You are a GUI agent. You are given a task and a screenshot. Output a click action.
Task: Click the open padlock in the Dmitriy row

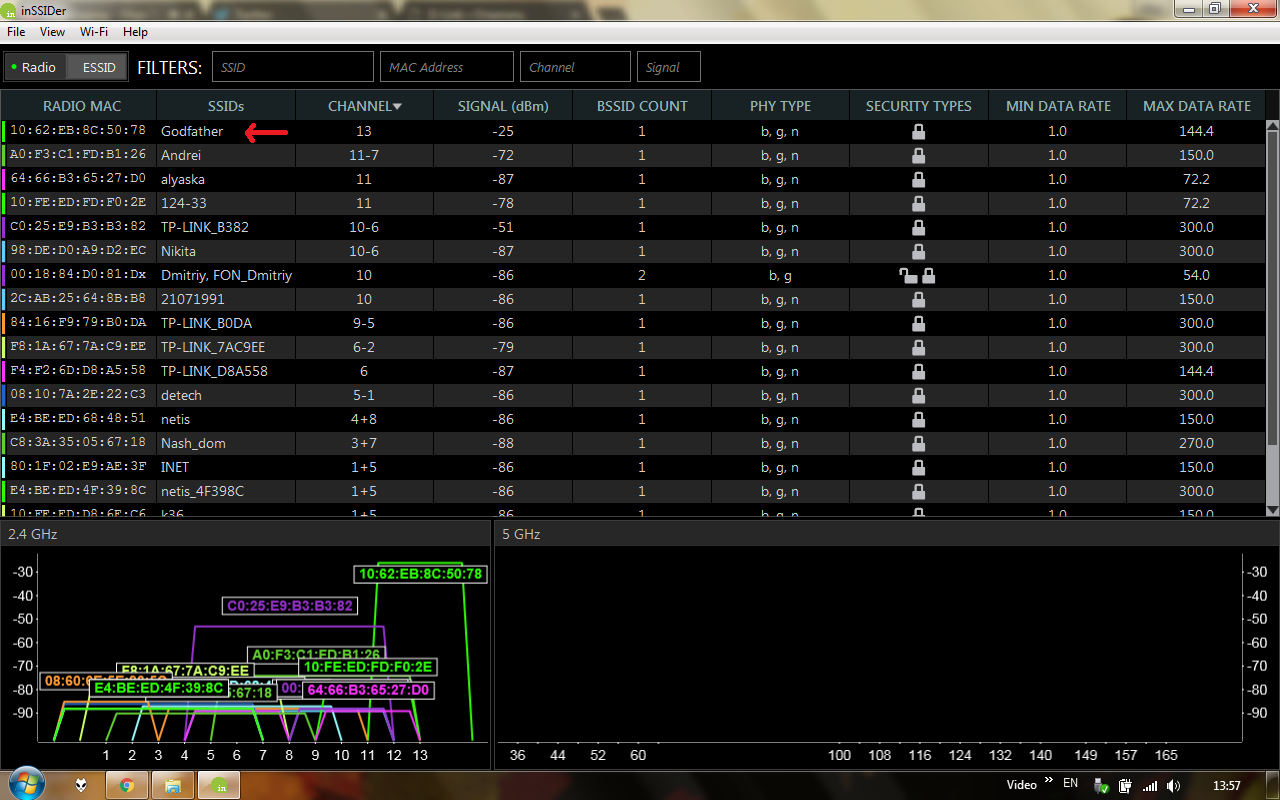[x=908, y=275]
